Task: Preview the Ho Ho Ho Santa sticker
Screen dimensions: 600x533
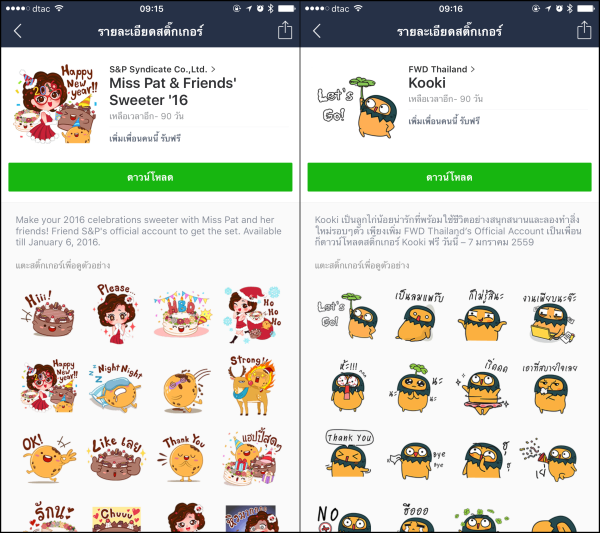Action: point(253,315)
